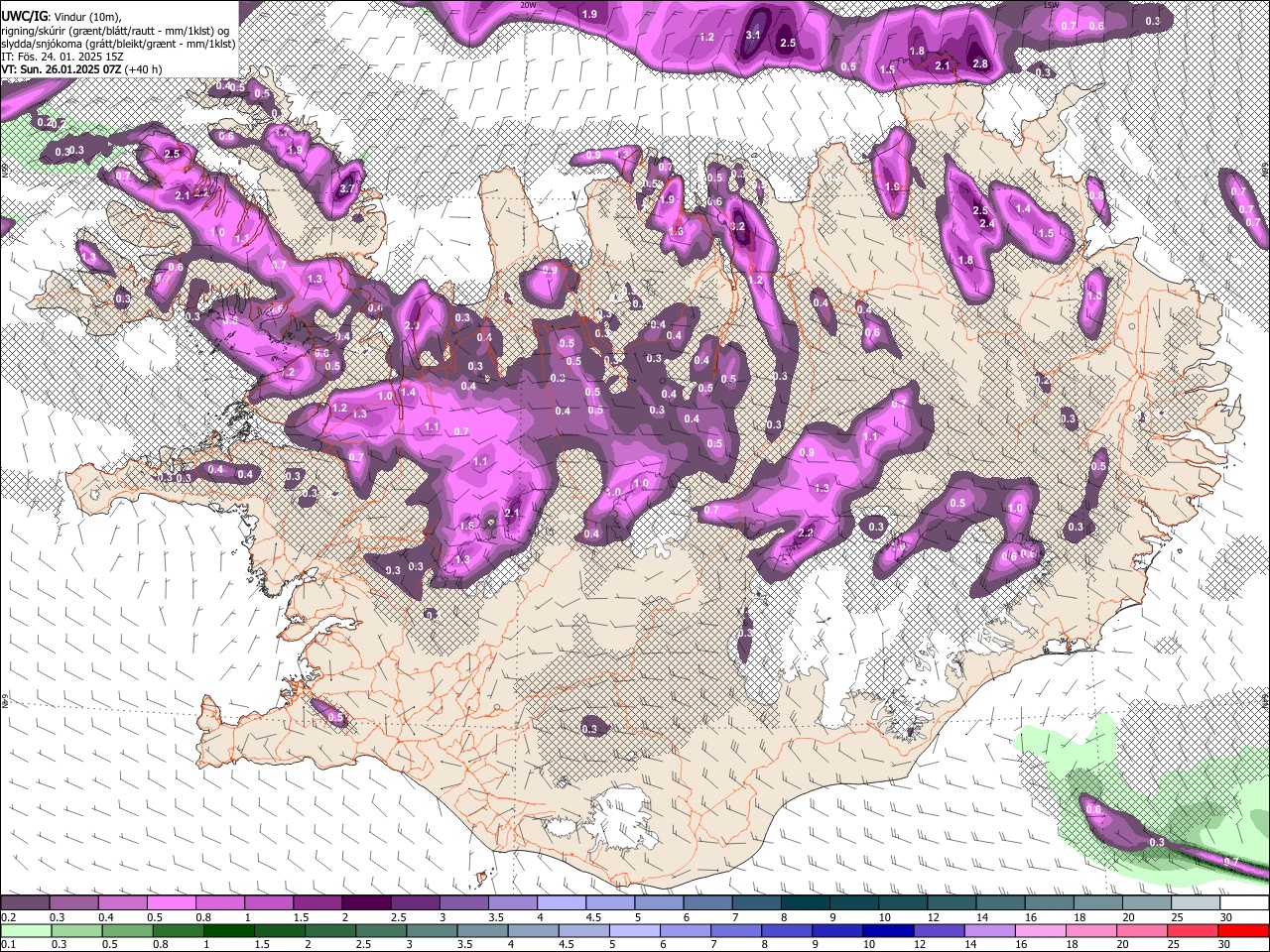Image resolution: width=1270 pixels, height=952 pixels.
Task: Select the dark teal 8–9 snow legend swatch
Action: coord(806,903)
